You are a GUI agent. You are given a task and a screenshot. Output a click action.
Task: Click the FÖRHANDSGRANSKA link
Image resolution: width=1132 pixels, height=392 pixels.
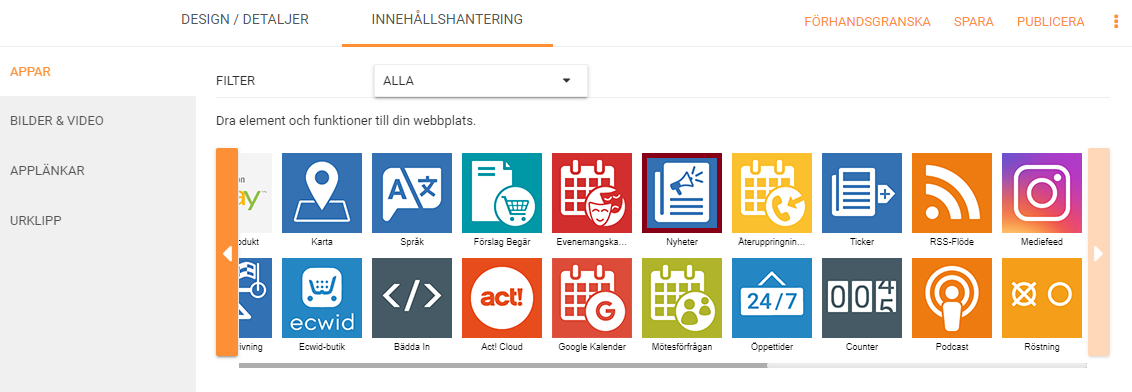click(867, 22)
